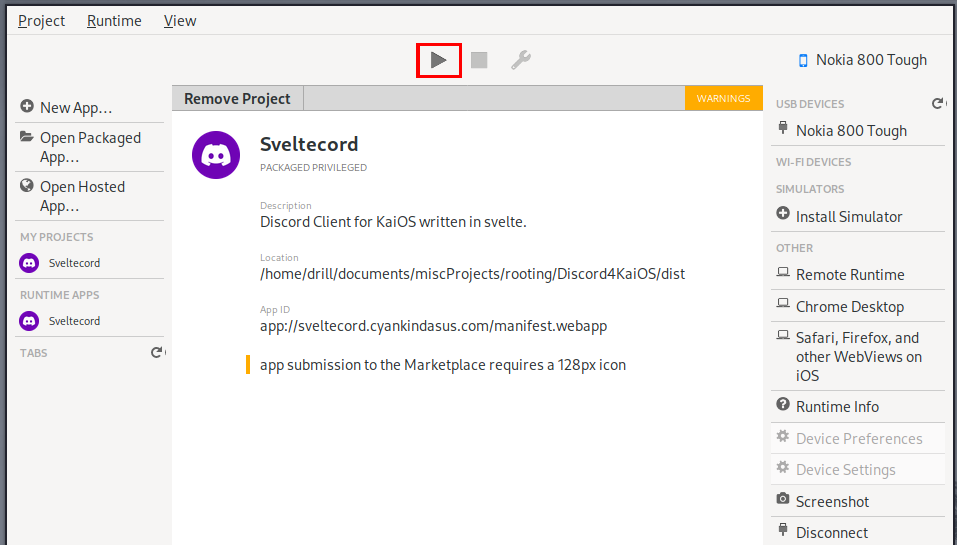
Task: Click the PACKAGED PRIVILEGED label
Action: (314, 167)
